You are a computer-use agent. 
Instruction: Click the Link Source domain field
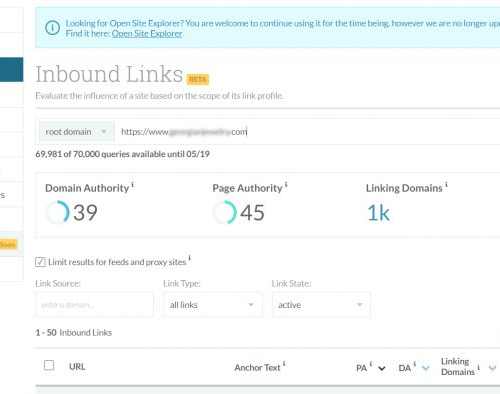click(x=94, y=305)
